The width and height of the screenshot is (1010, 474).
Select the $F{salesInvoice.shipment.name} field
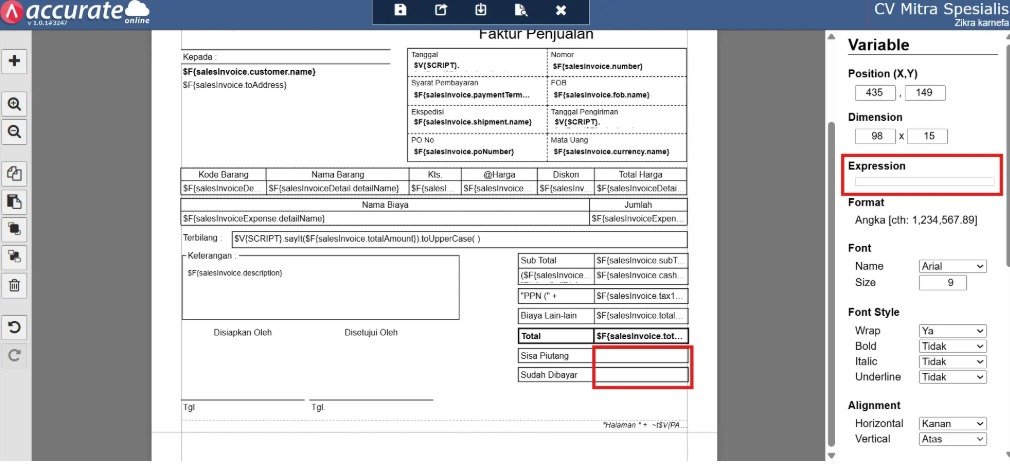[473, 122]
